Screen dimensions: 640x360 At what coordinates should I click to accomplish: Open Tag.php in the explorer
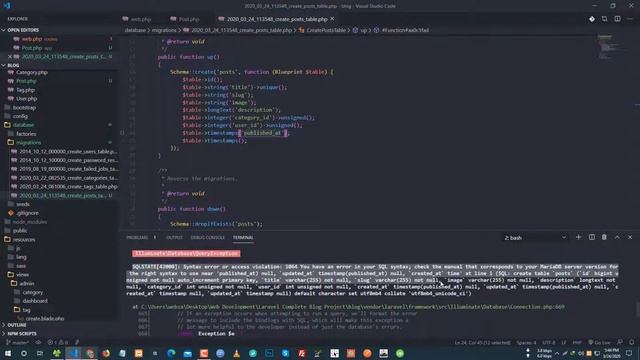[25, 90]
